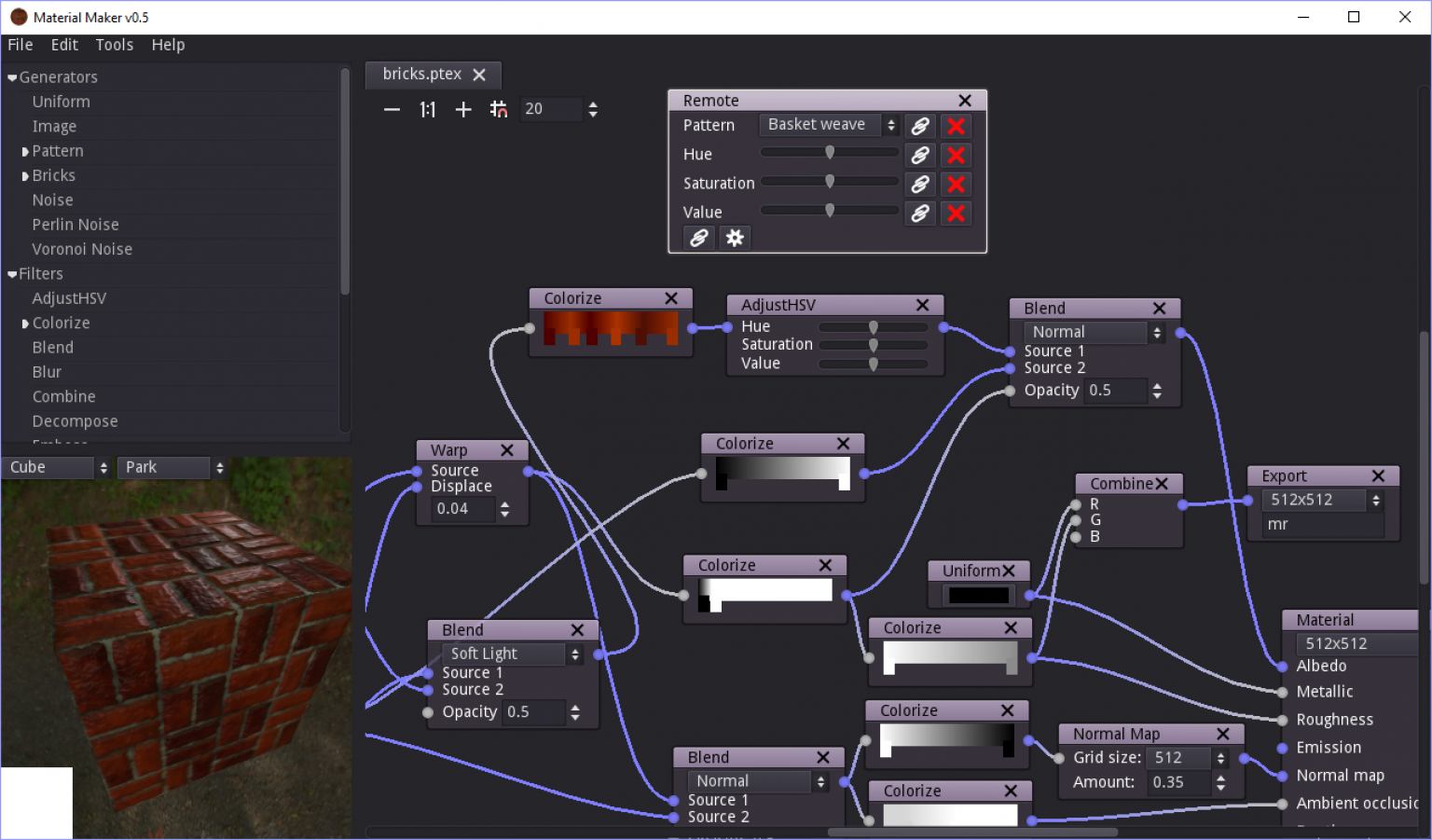
Task: Delete the Saturation control with its red X icon
Action: point(956,184)
